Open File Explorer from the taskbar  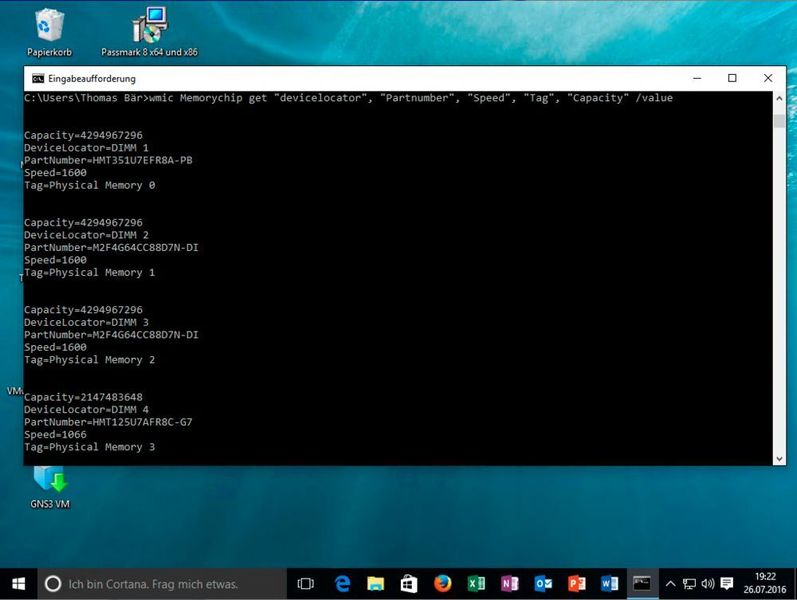click(376, 584)
